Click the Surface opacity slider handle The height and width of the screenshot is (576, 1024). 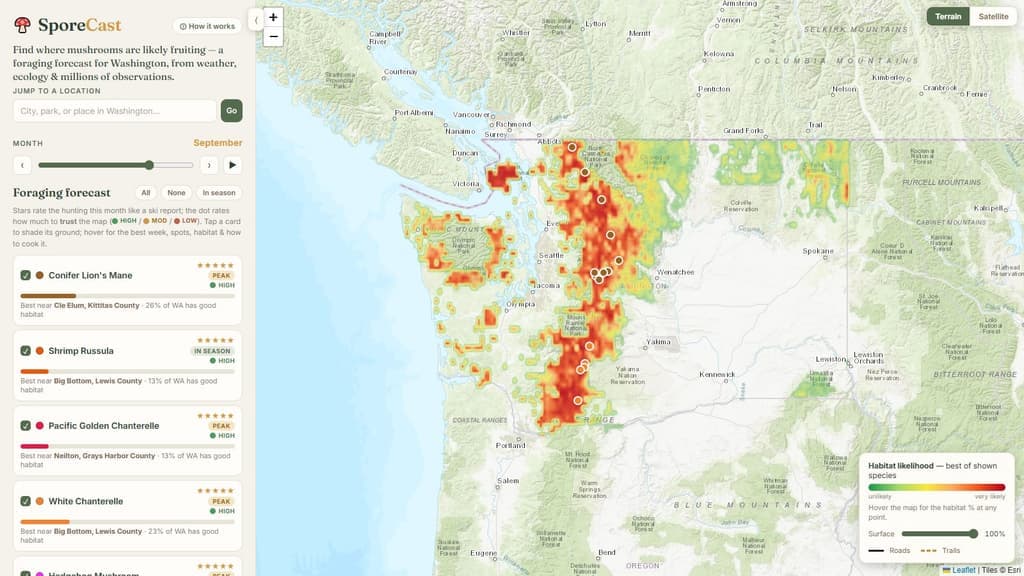tap(974, 534)
